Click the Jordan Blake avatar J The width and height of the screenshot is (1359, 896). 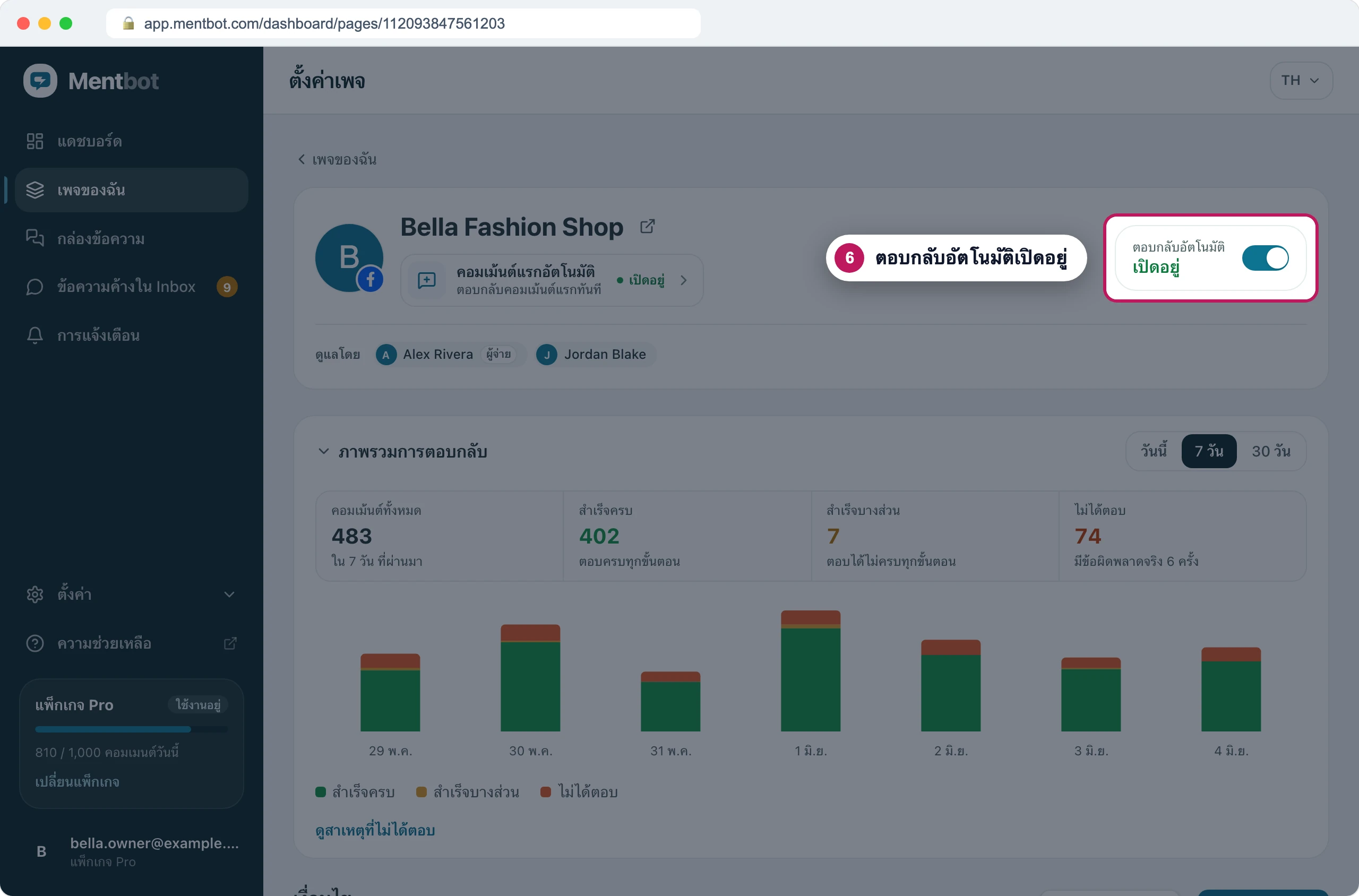click(x=546, y=355)
